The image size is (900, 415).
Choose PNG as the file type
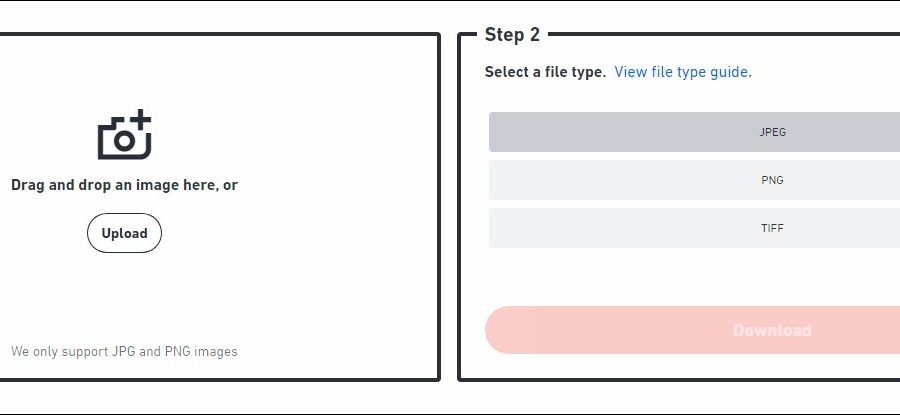[694, 180]
